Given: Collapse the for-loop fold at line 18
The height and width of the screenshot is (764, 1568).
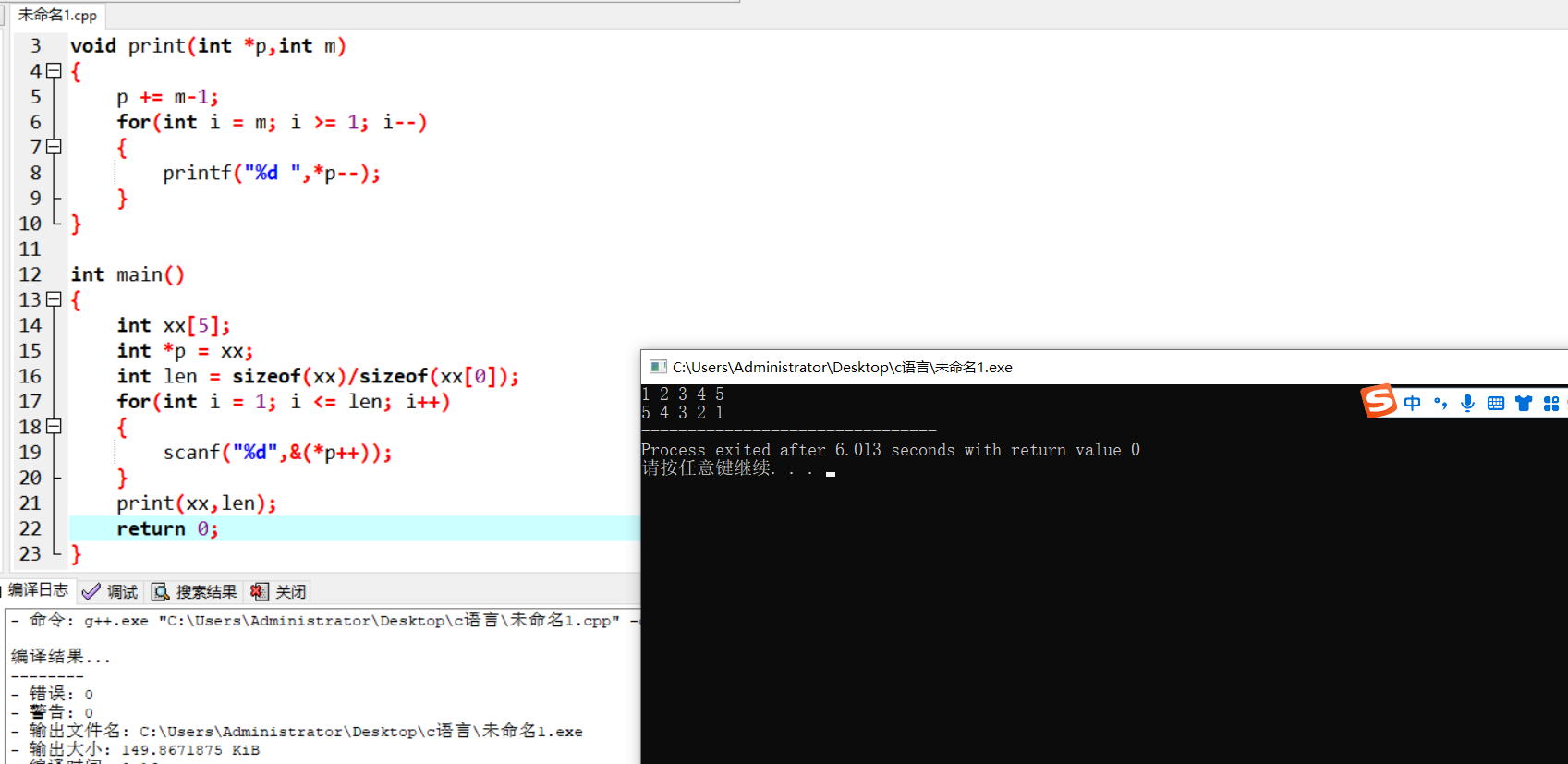Looking at the screenshot, I should pyautogui.click(x=55, y=426).
